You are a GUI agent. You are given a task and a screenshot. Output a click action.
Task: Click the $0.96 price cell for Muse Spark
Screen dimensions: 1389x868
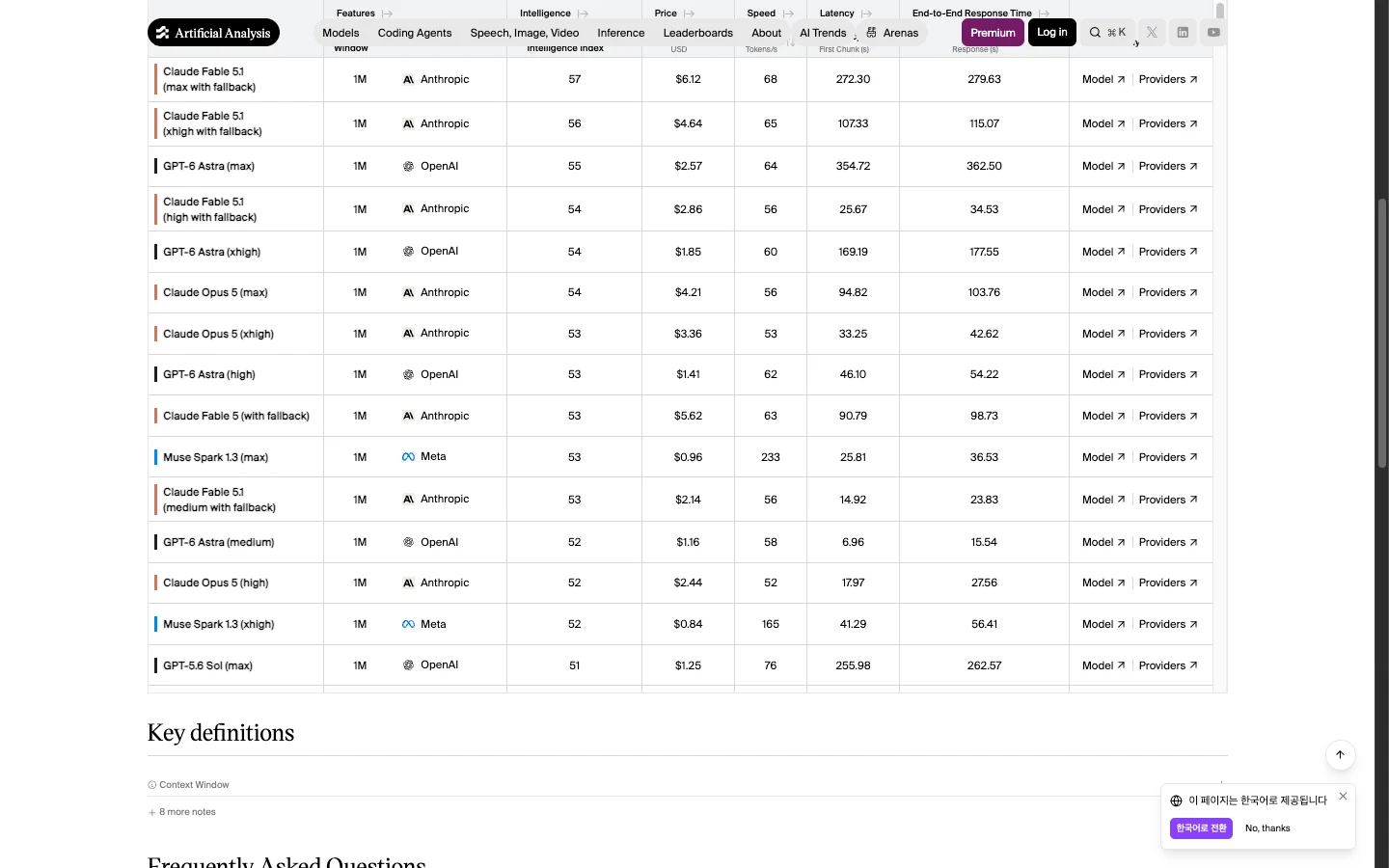point(688,457)
